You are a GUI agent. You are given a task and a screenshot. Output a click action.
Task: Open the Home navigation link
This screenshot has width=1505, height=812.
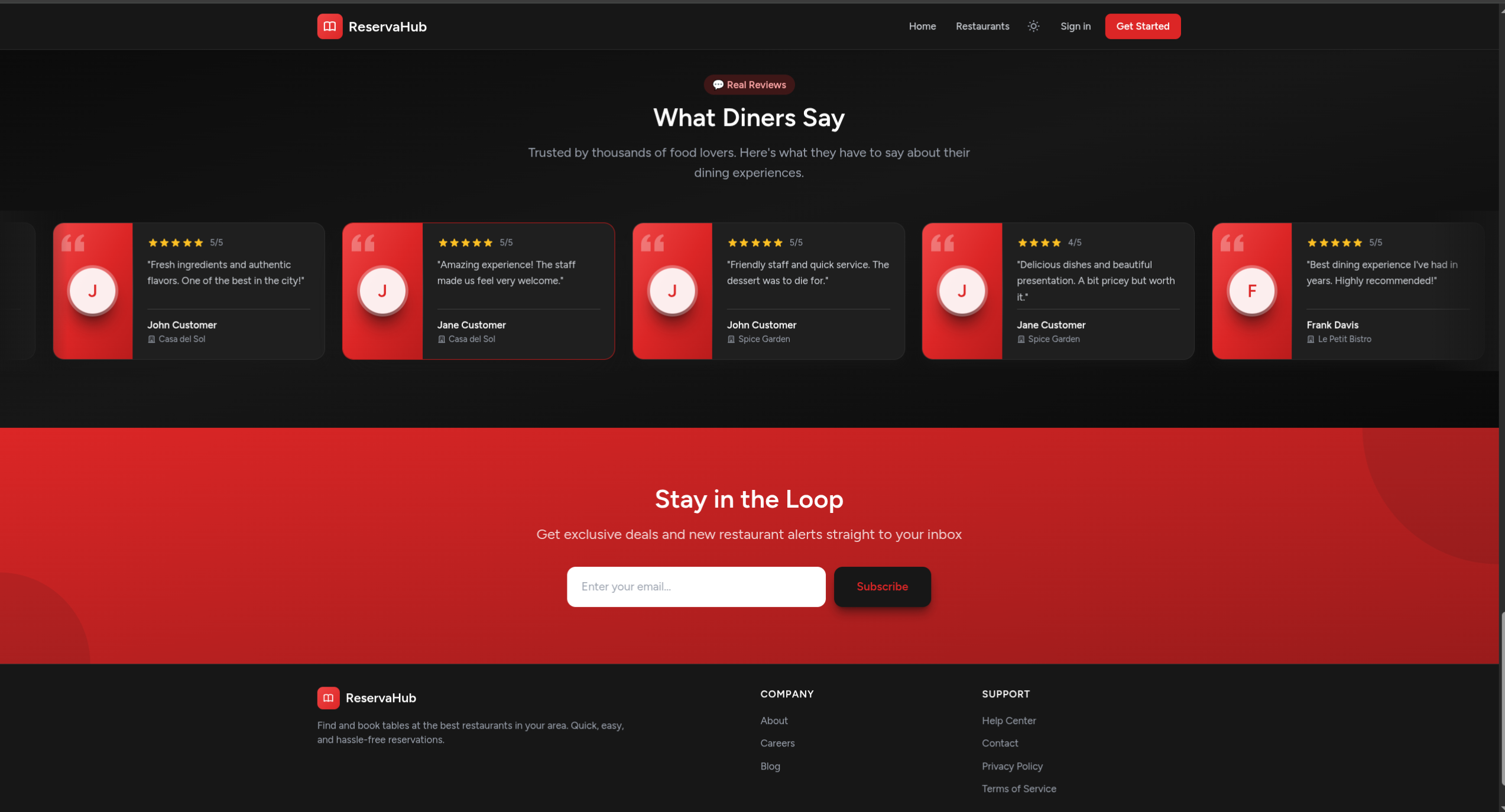coord(922,26)
